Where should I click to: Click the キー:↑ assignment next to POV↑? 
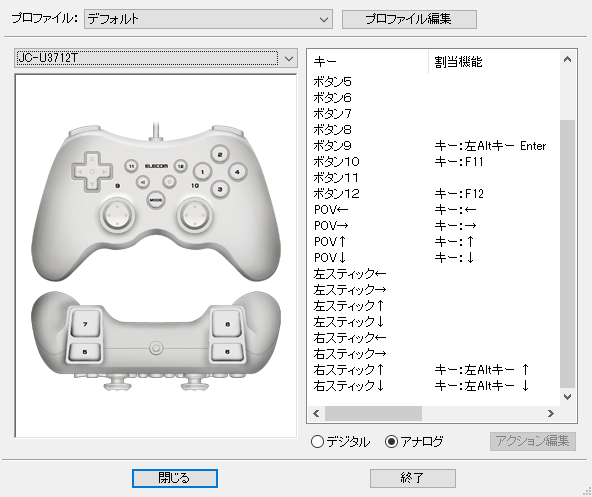pos(454,242)
